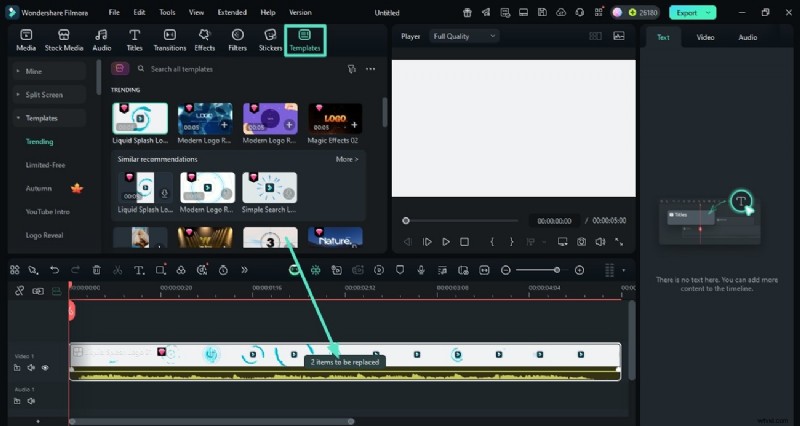Click the Search all templates field

(240, 69)
